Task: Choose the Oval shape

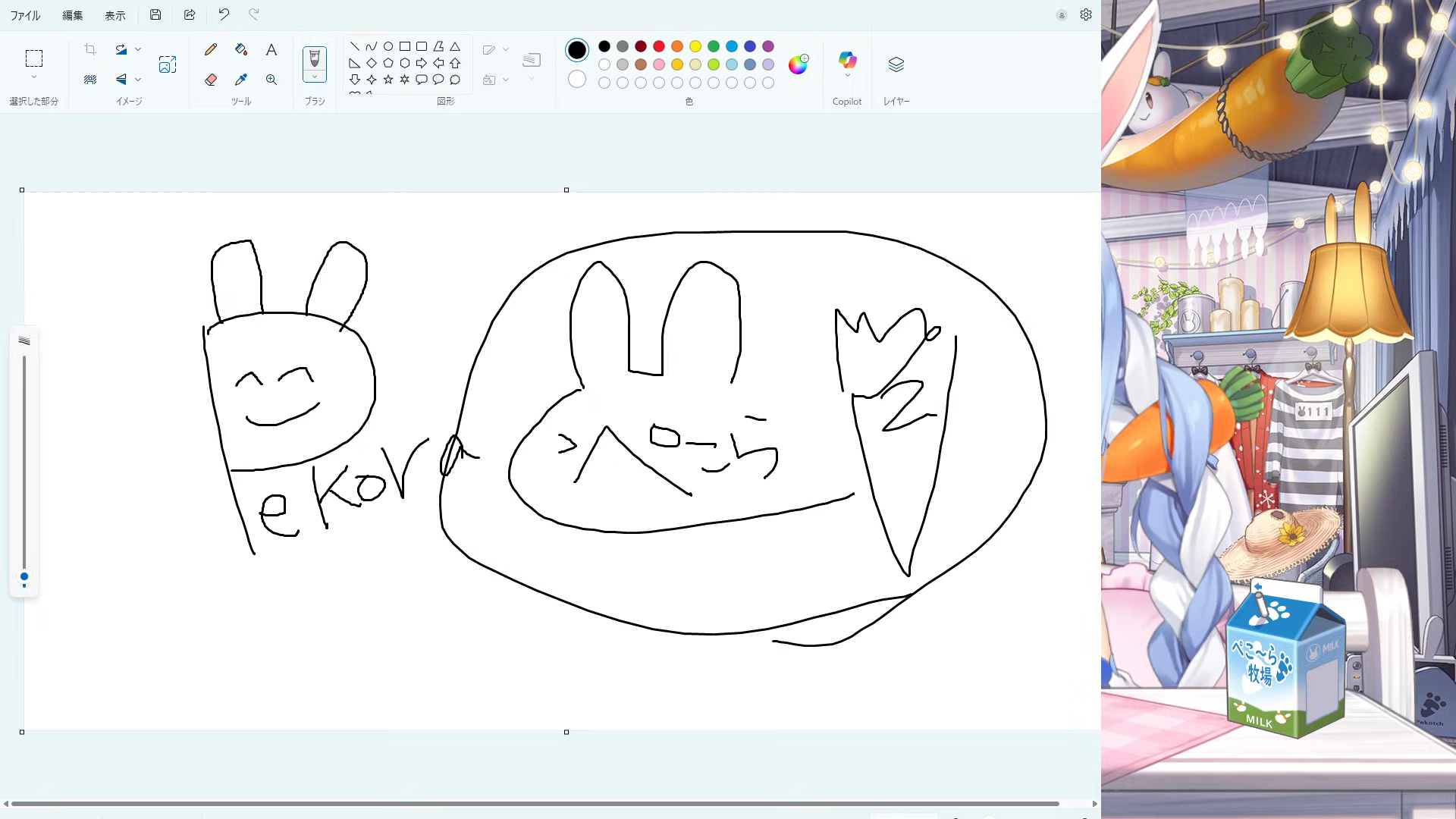Action: [x=388, y=46]
